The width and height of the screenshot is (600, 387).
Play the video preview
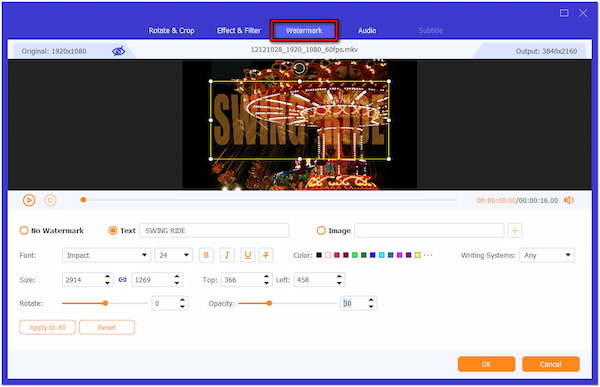tap(29, 200)
